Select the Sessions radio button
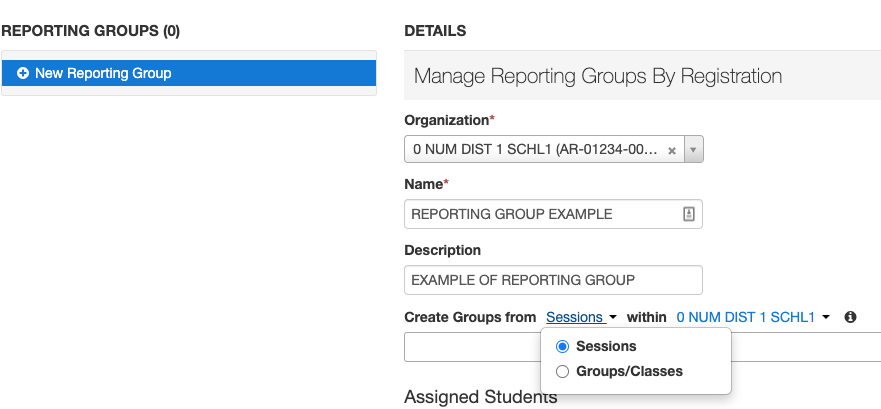 pos(562,347)
